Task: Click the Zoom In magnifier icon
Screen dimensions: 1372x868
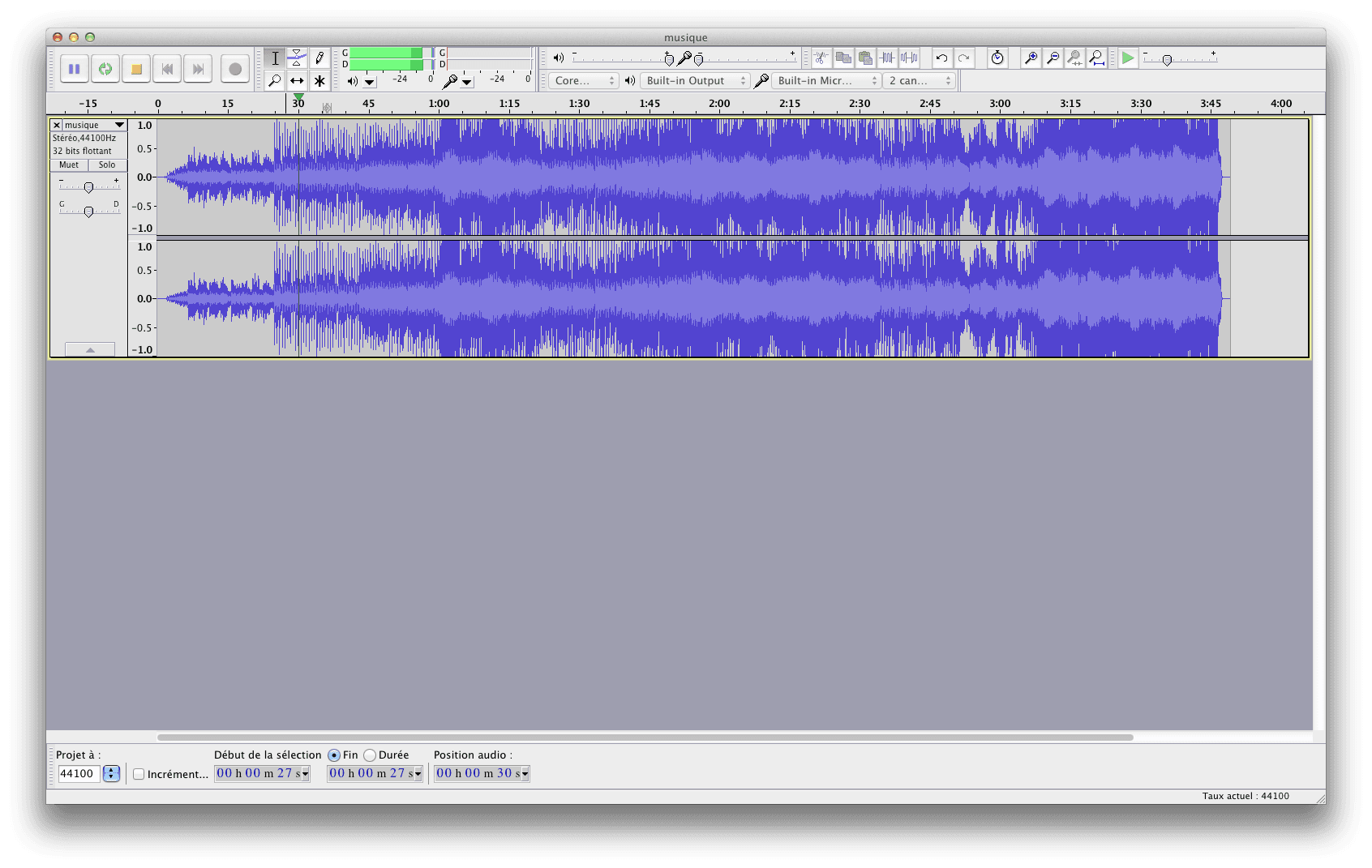Action: [1031, 58]
